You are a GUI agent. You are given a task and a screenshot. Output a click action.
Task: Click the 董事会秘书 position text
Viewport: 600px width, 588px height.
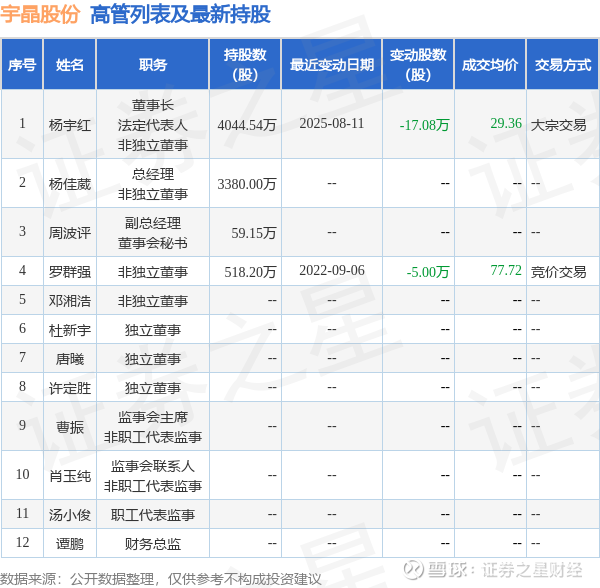click(153, 243)
